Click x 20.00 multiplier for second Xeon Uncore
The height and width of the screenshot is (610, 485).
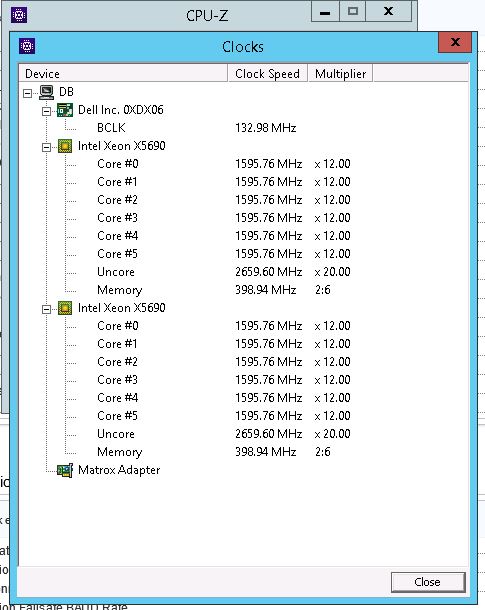(x=333, y=434)
